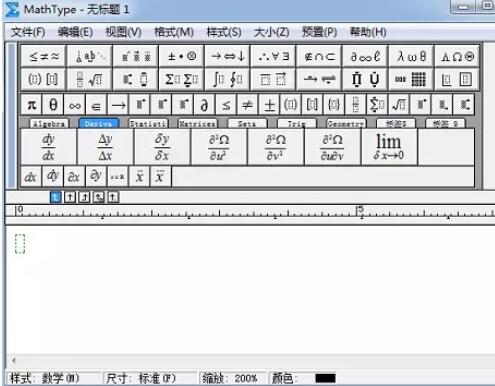Open matrix templates palette

pyautogui.click(x=411, y=79)
